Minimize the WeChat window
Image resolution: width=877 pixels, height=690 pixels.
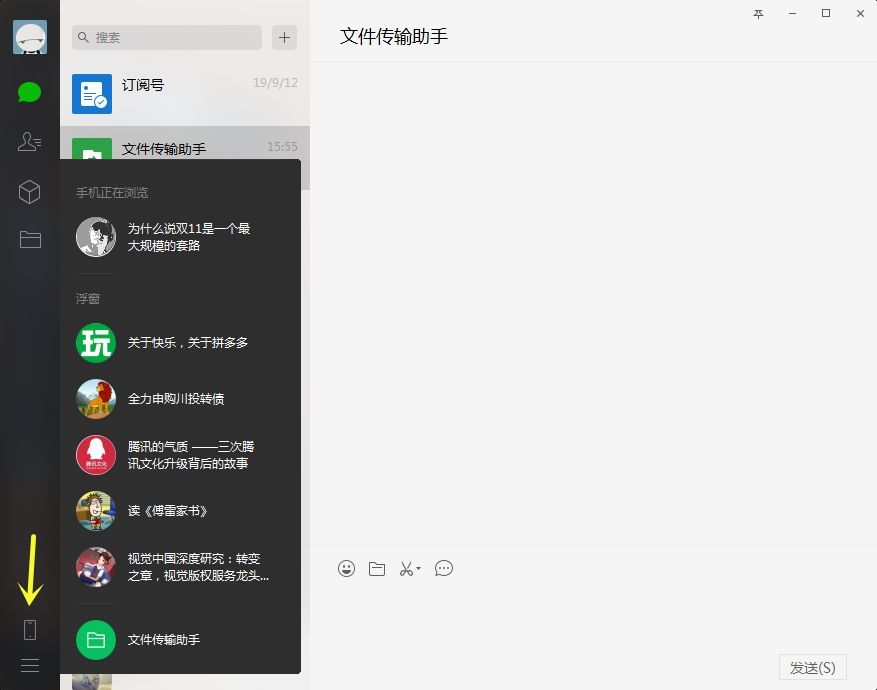pyautogui.click(x=792, y=14)
